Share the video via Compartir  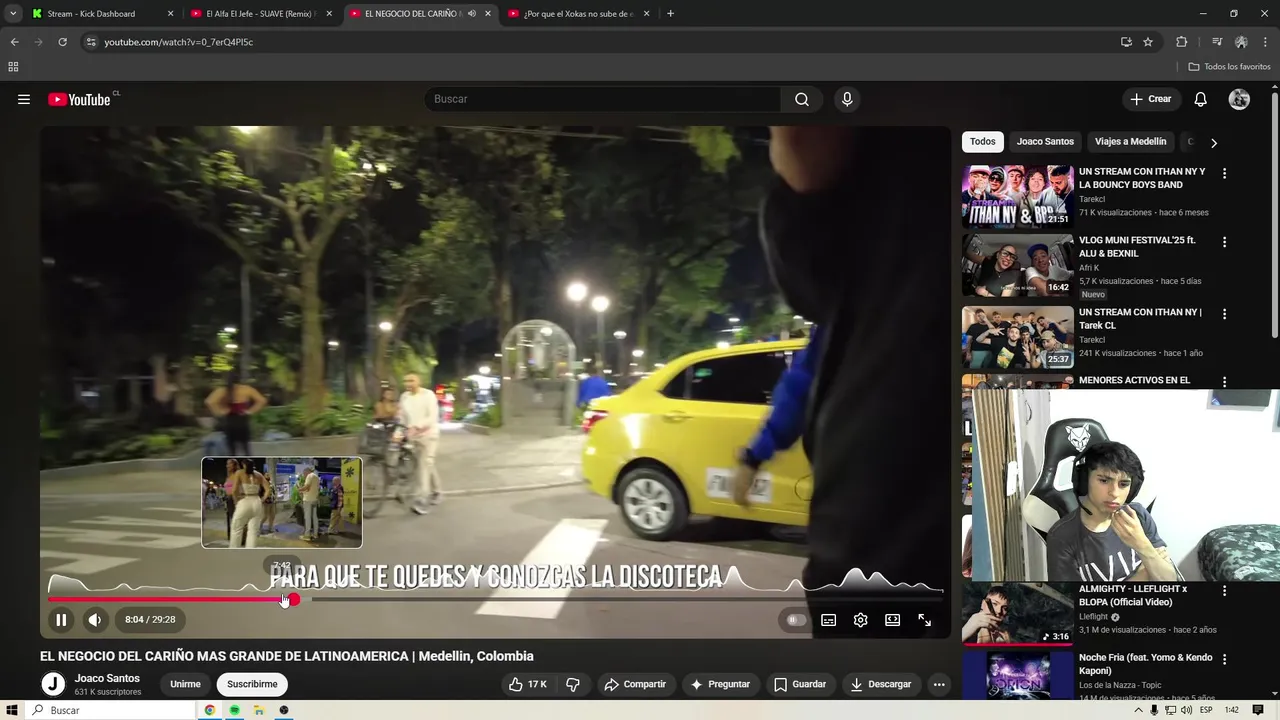point(635,684)
